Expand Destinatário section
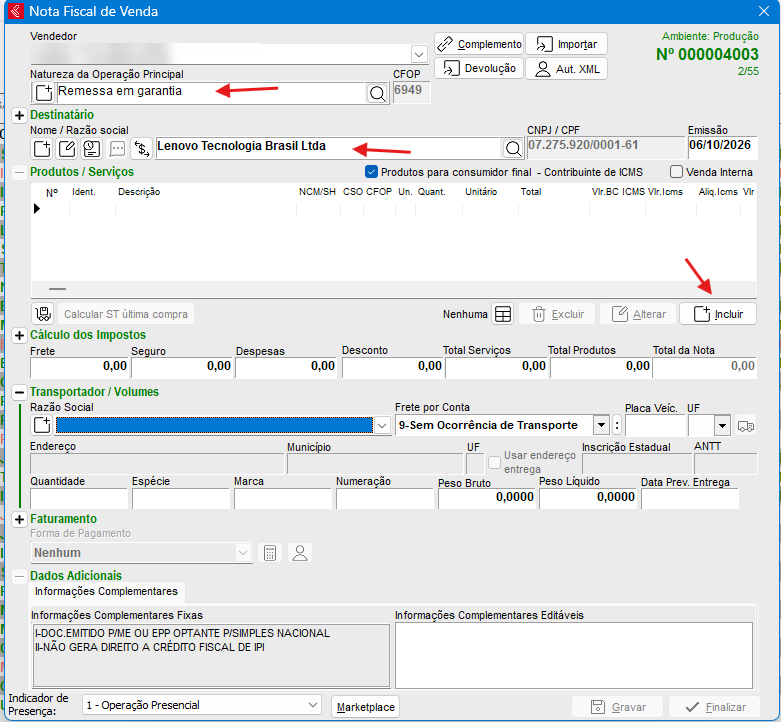The image size is (781, 722). coord(19,116)
